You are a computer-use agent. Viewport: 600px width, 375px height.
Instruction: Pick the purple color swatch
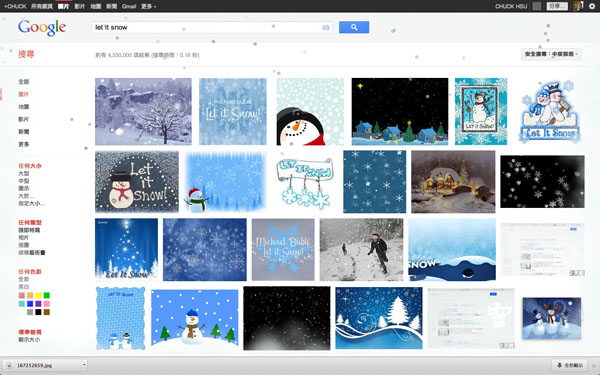38,304
